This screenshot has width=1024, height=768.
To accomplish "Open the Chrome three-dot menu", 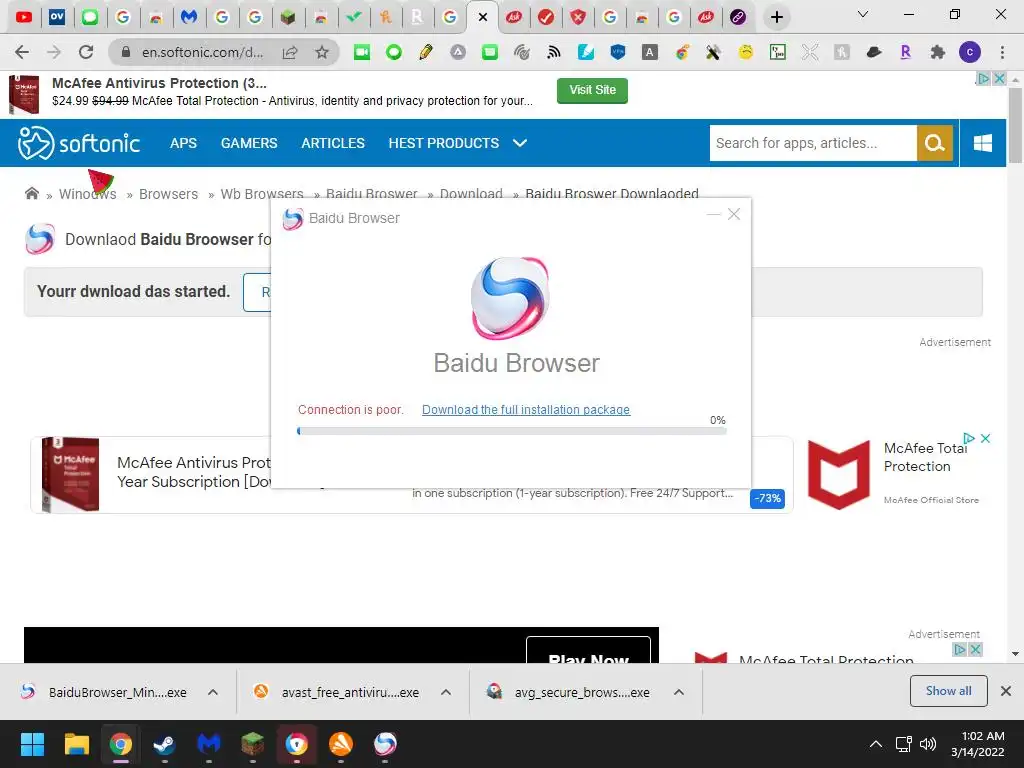I will (x=1002, y=52).
